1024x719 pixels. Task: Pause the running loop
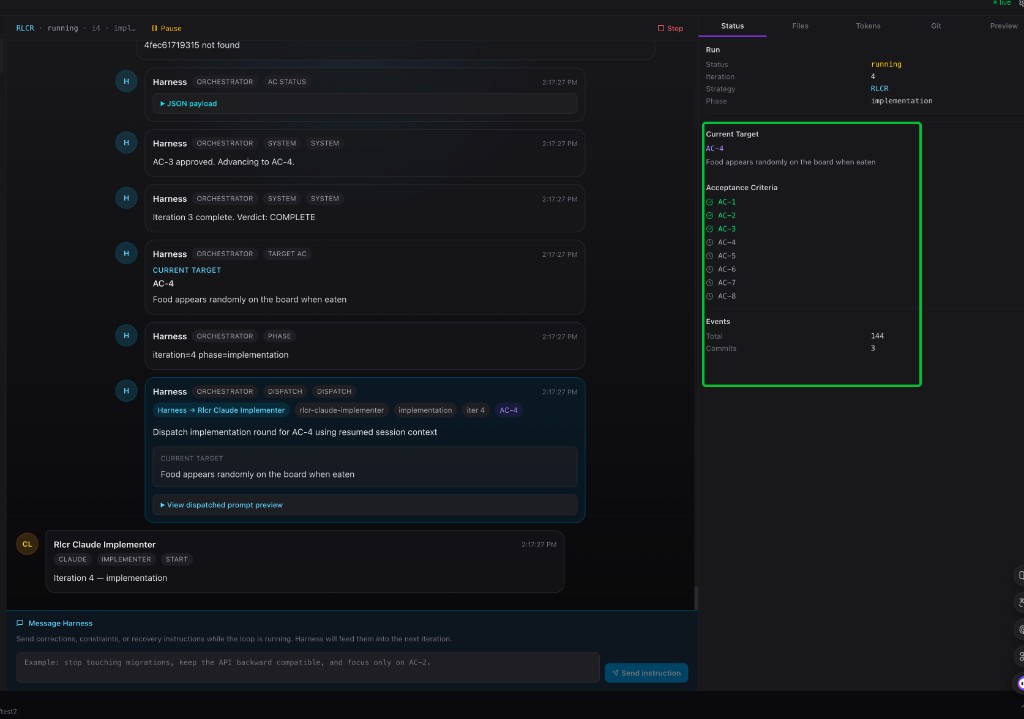[167, 28]
